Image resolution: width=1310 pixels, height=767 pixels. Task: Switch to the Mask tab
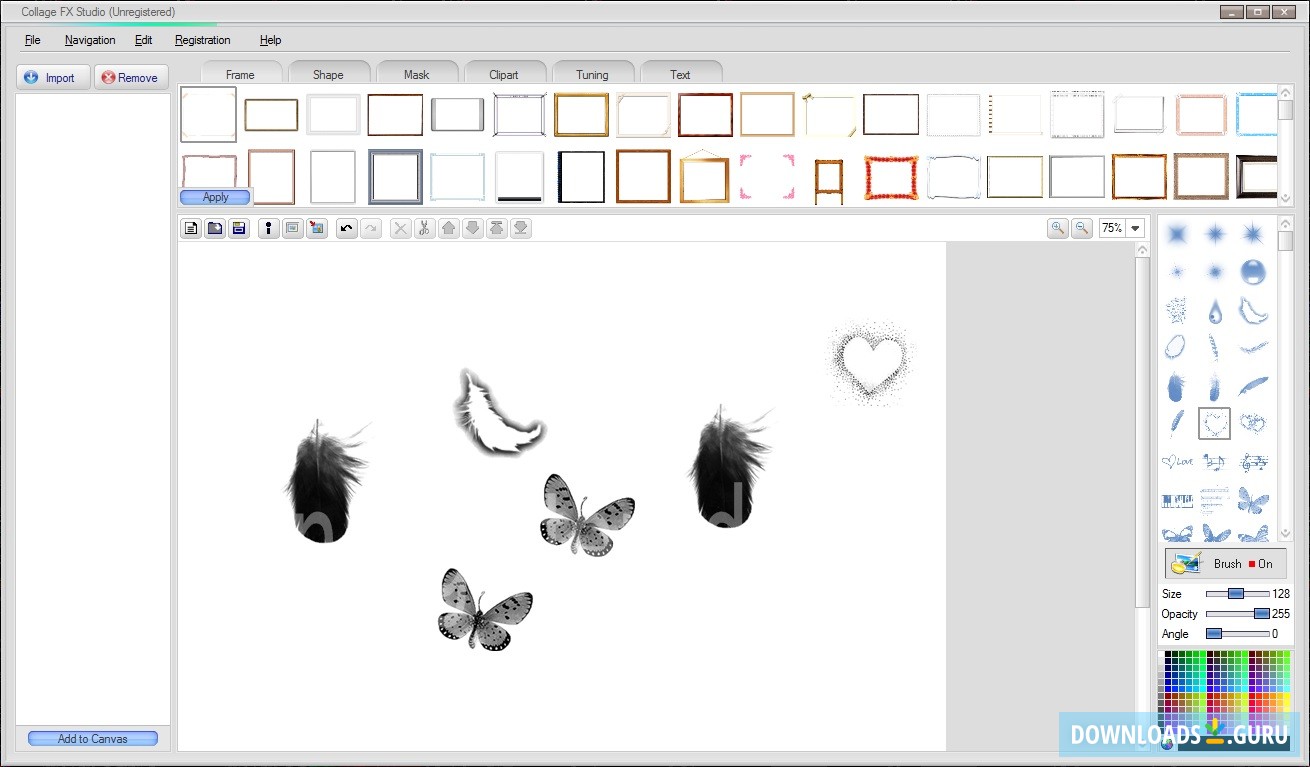417,73
